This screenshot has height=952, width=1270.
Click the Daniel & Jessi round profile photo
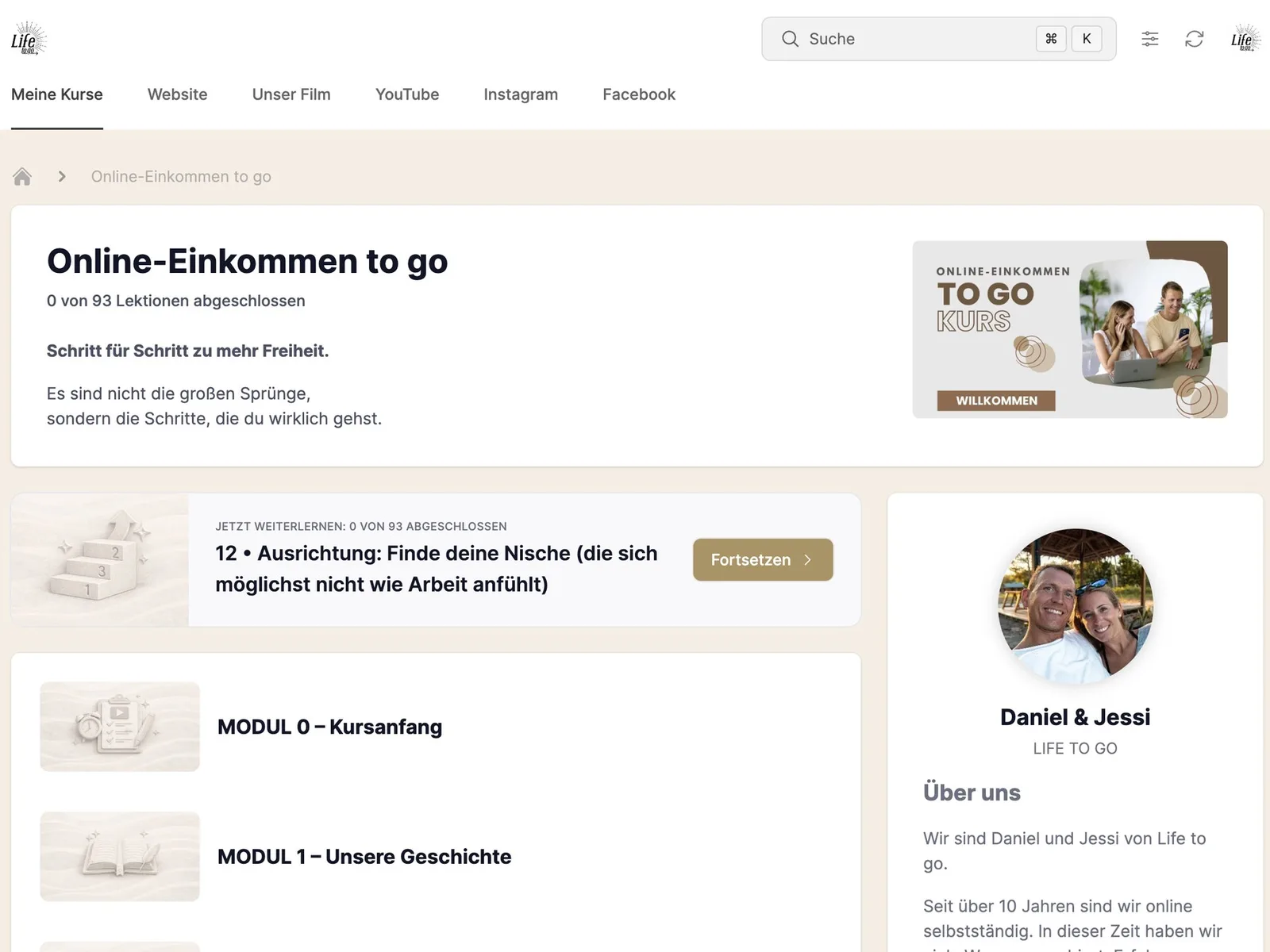1076,606
